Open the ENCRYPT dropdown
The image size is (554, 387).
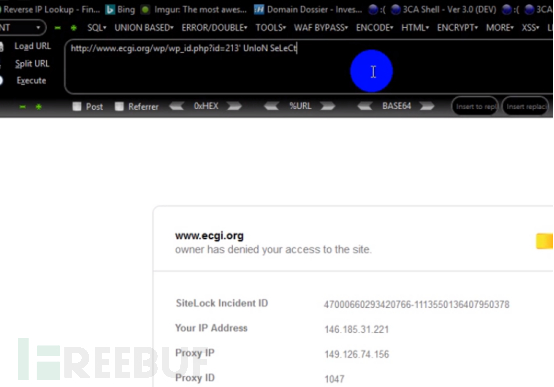click(457, 28)
